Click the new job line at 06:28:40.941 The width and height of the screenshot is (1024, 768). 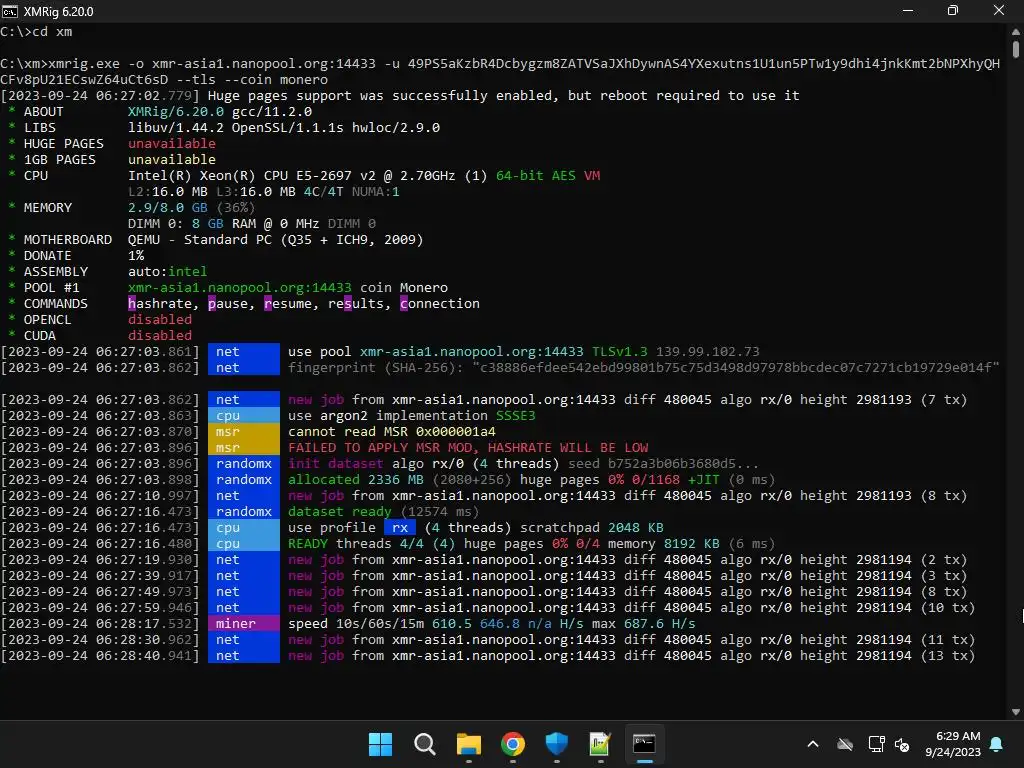[x=488, y=656]
